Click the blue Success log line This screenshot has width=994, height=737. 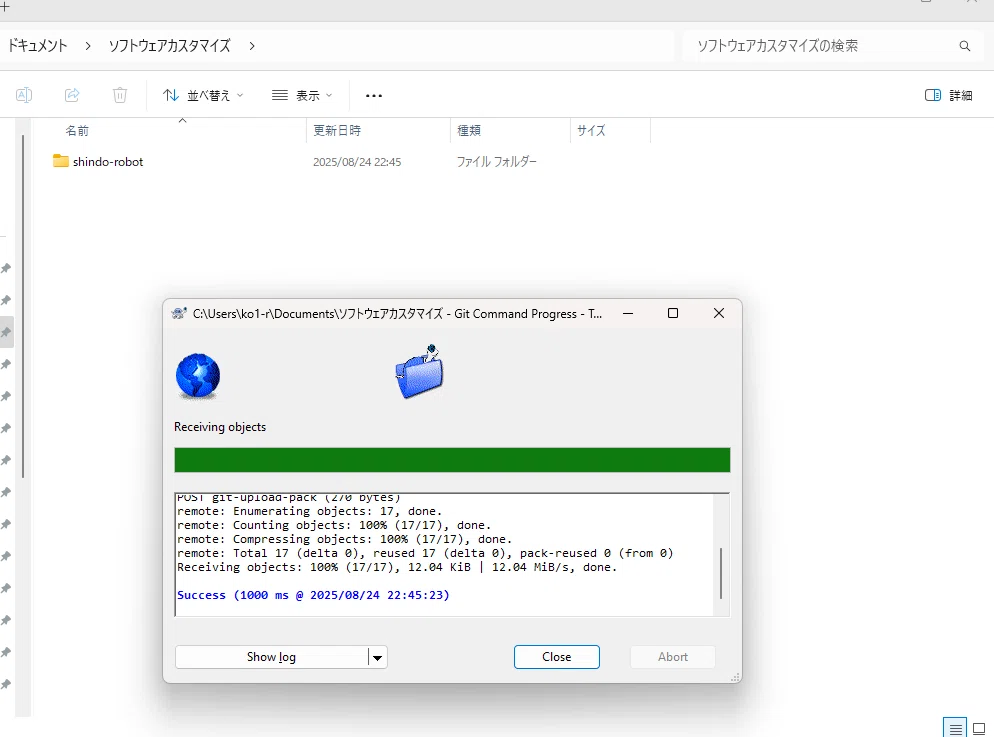tap(313, 595)
